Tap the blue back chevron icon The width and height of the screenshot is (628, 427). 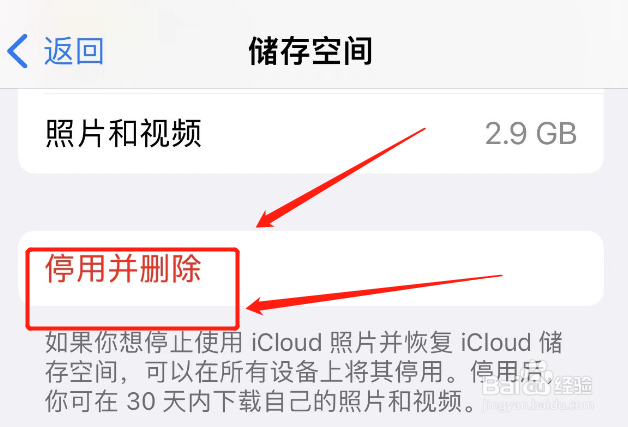pos(18,51)
